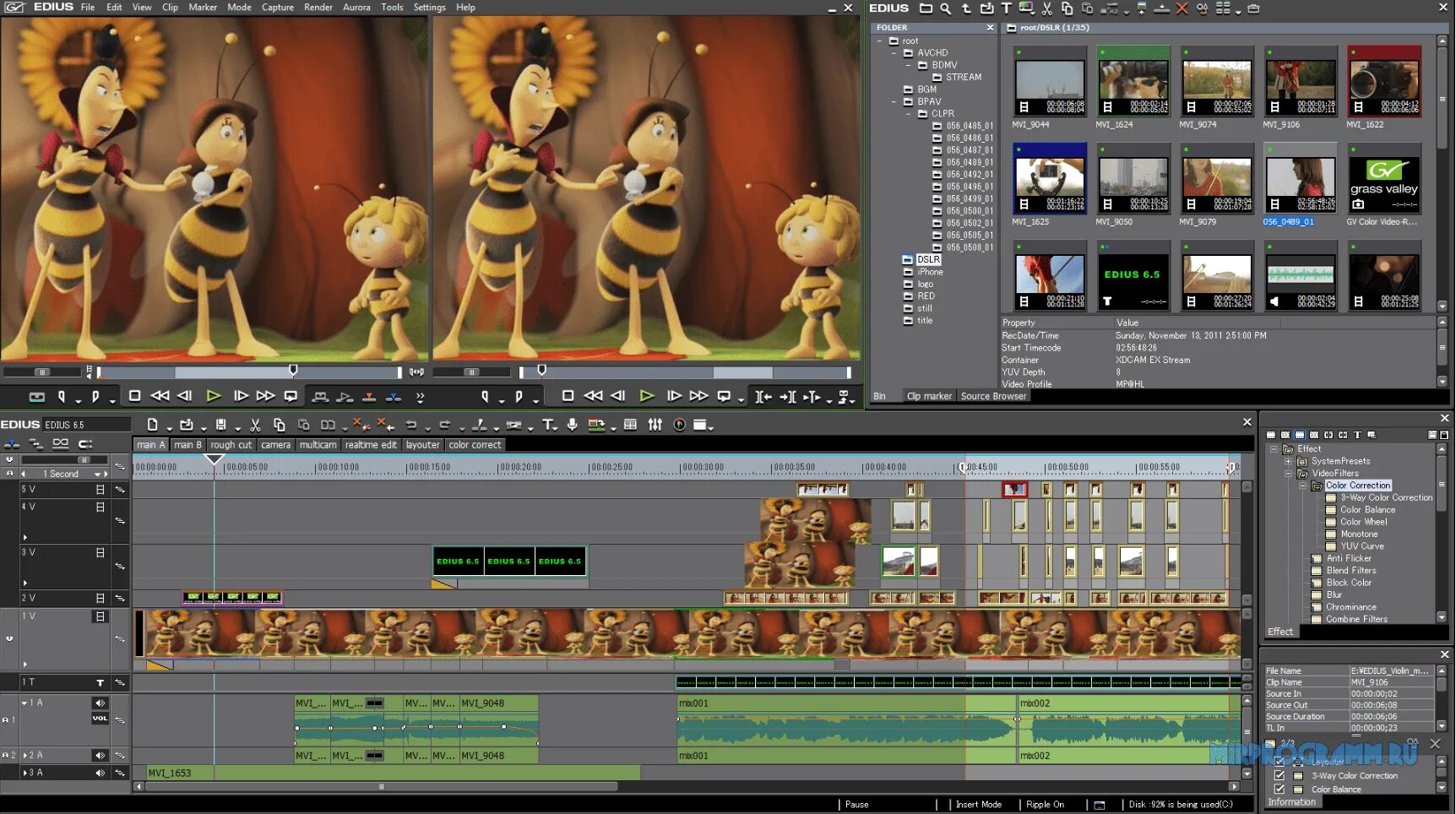Stop playback in the source player
The image size is (1456, 814).
[x=134, y=395]
